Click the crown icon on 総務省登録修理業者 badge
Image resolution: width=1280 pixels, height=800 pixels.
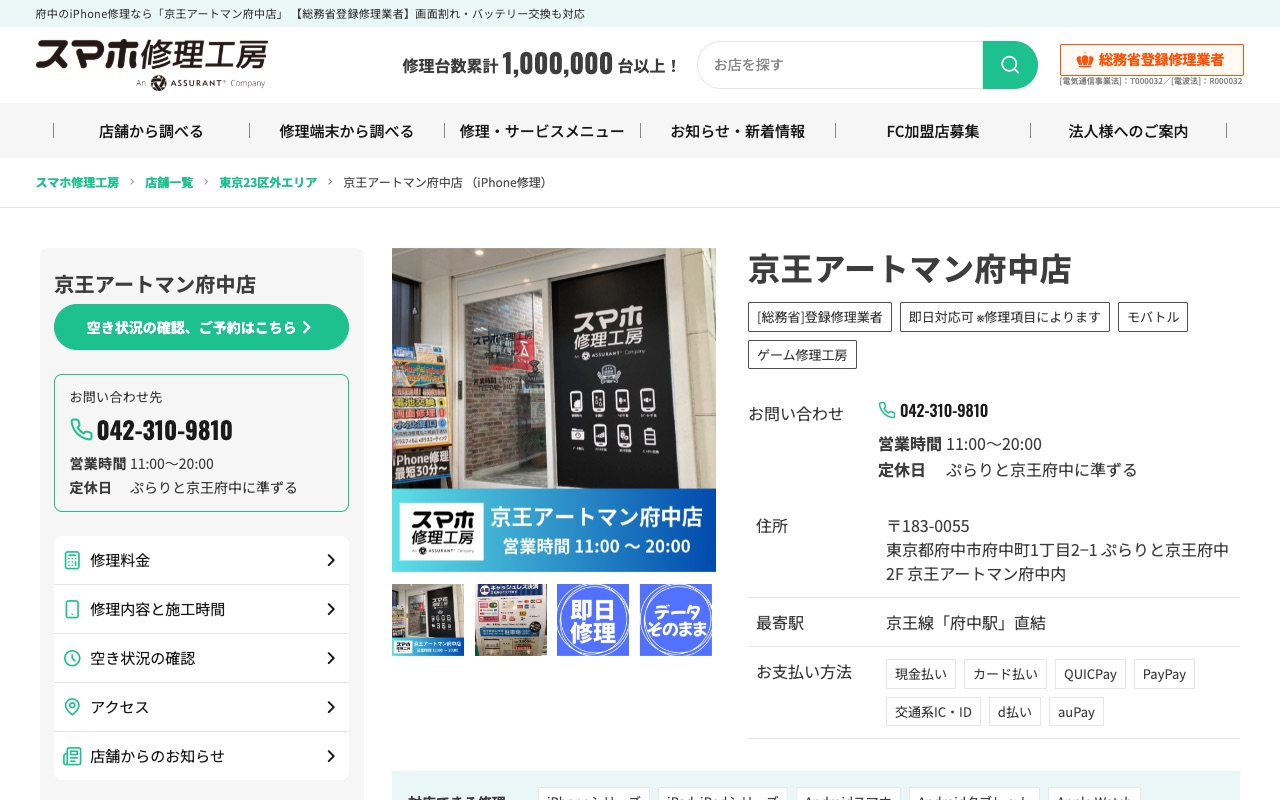pyautogui.click(x=1085, y=60)
